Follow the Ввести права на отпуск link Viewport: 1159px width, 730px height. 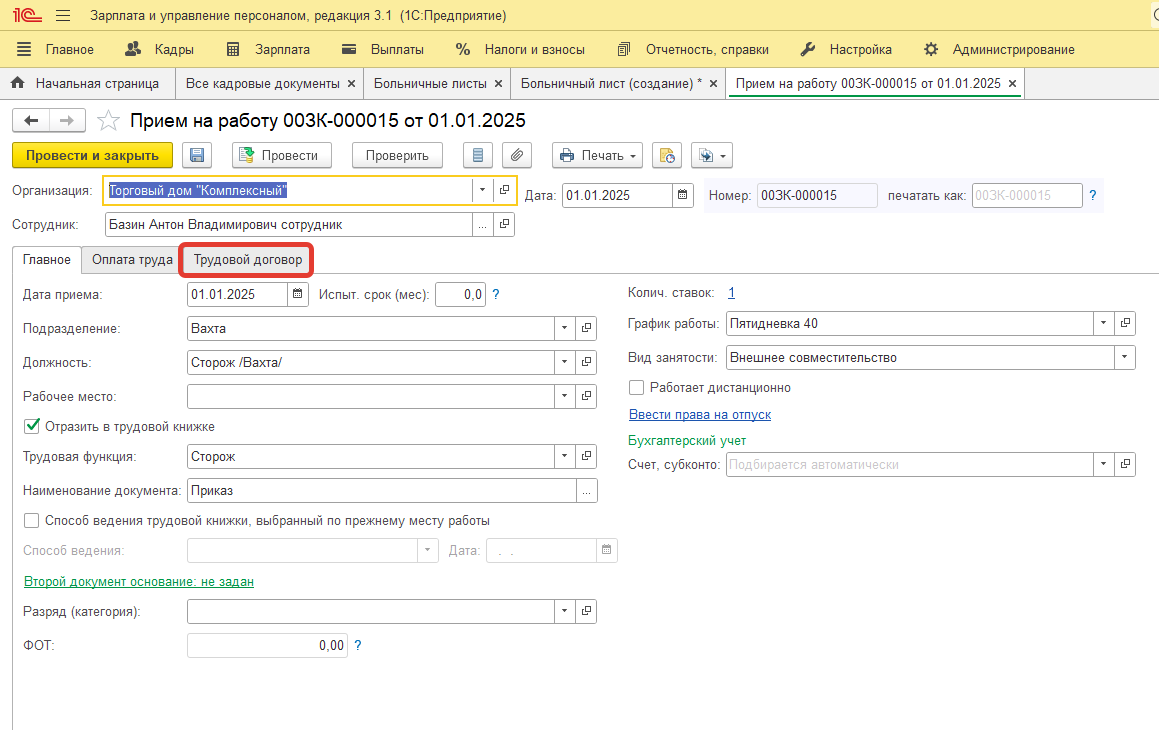(x=699, y=414)
